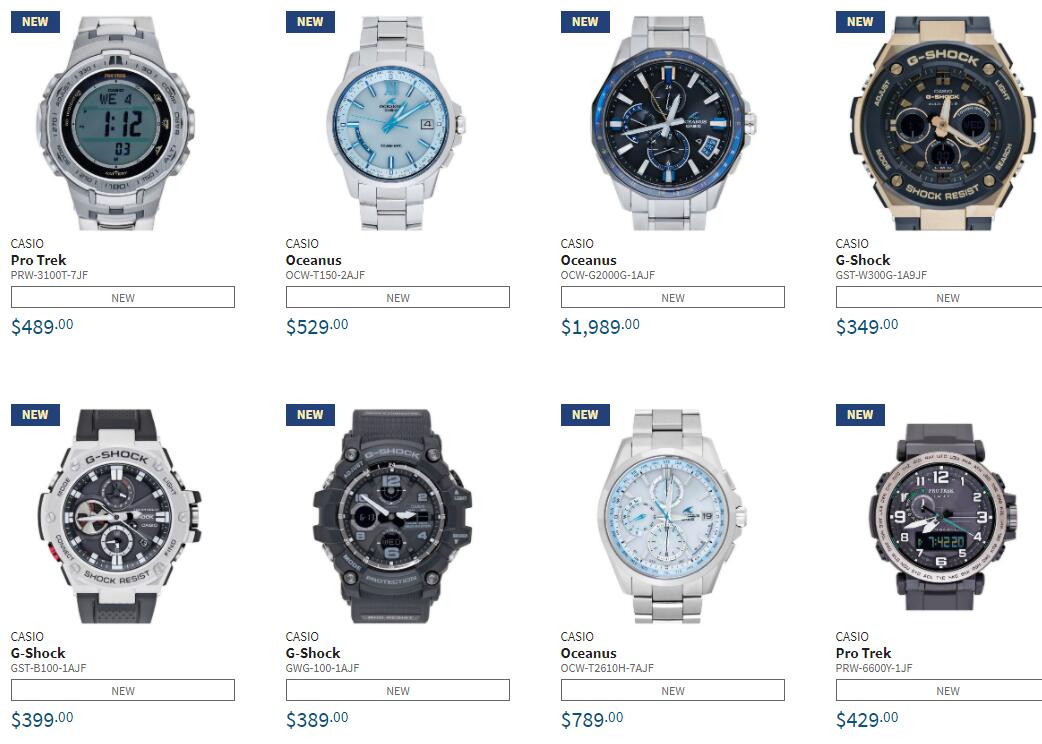
Task: Open the Pro Trek PRW-6600Y-1JF watch image
Action: [x=942, y=517]
